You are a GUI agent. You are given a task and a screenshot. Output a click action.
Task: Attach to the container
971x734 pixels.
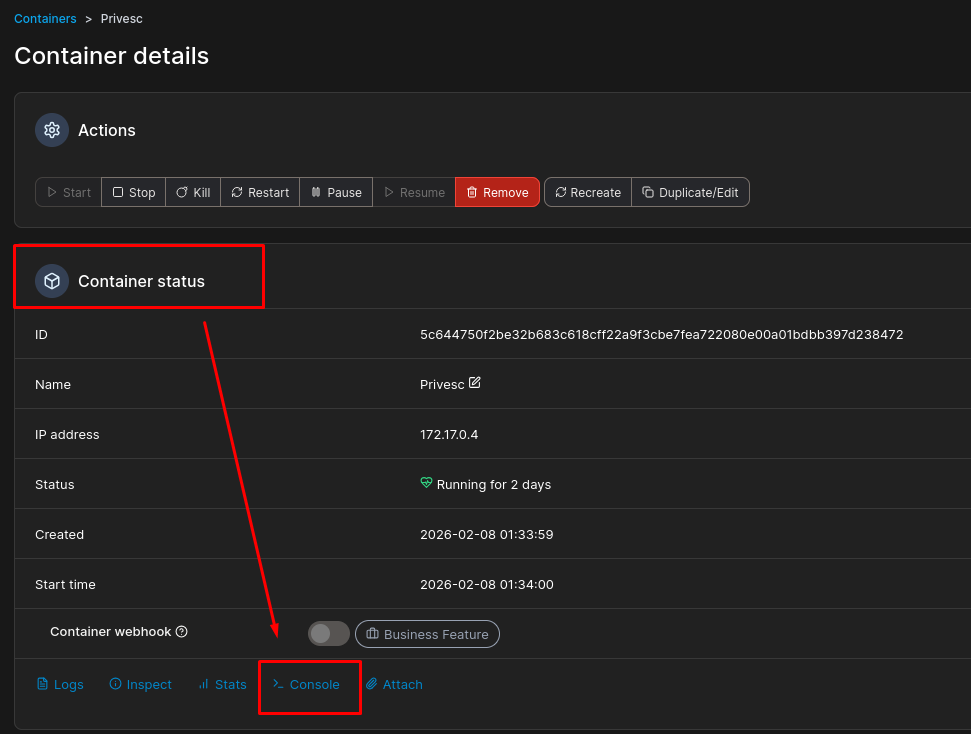394,684
